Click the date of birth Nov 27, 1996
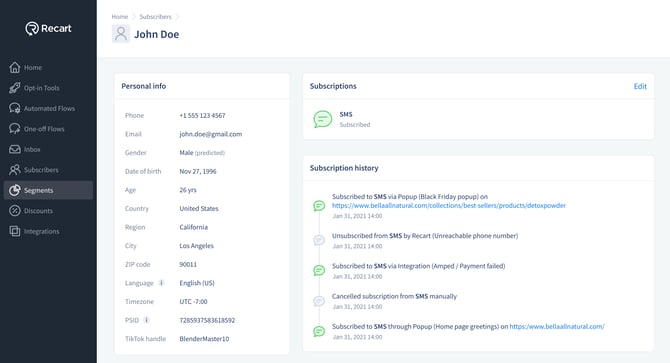Viewport: 670px width, 363px height. [198, 171]
